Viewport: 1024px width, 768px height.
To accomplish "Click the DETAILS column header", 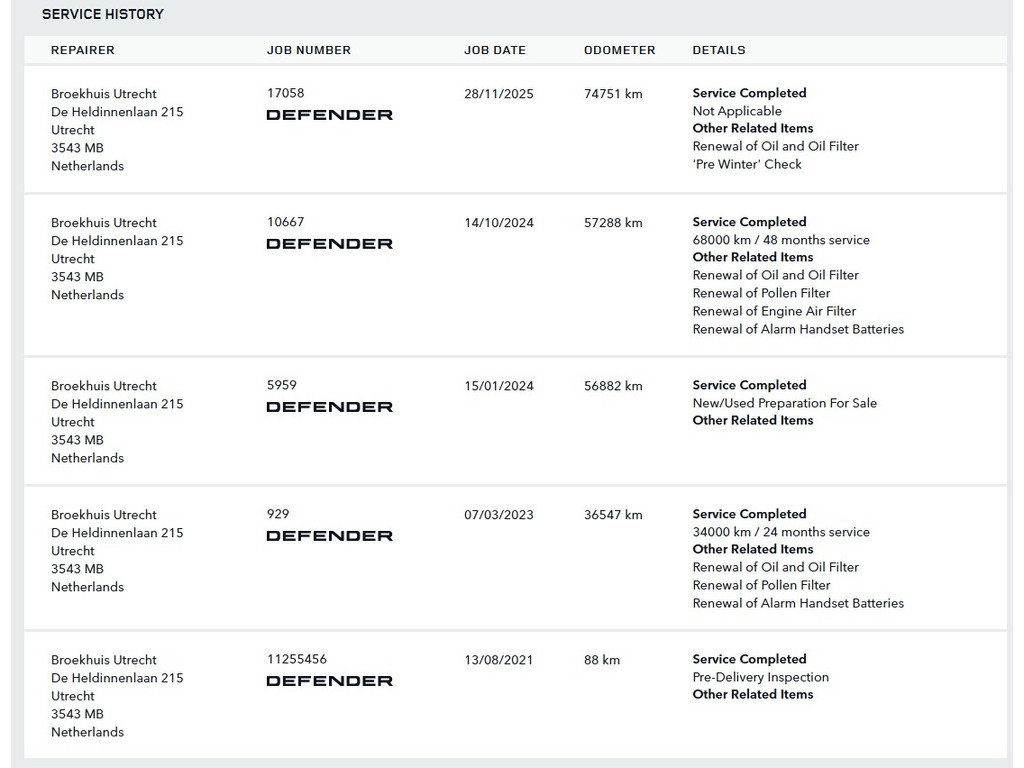I will pyautogui.click(x=719, y=50).
